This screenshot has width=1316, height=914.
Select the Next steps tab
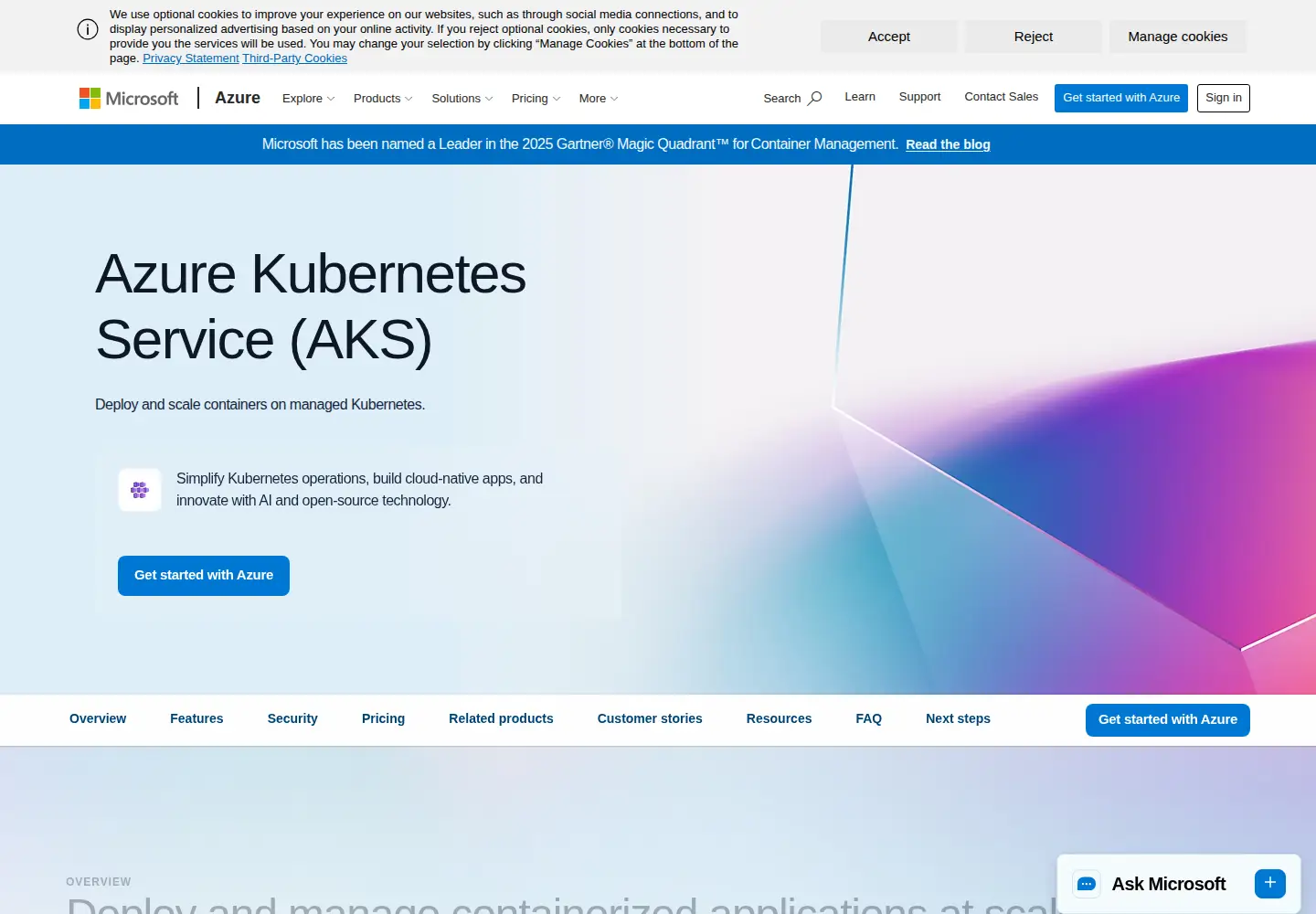tap(958, 718)
